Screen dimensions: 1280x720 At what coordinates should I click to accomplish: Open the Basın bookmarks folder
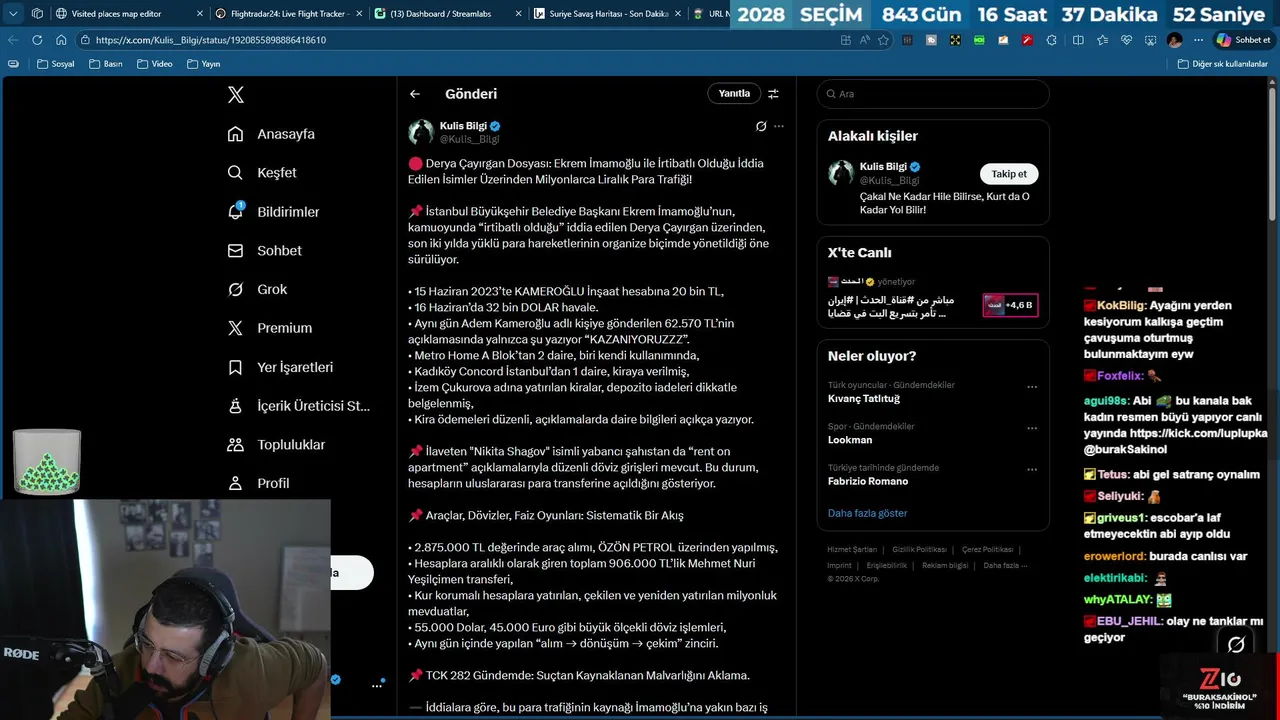[105, 64]
